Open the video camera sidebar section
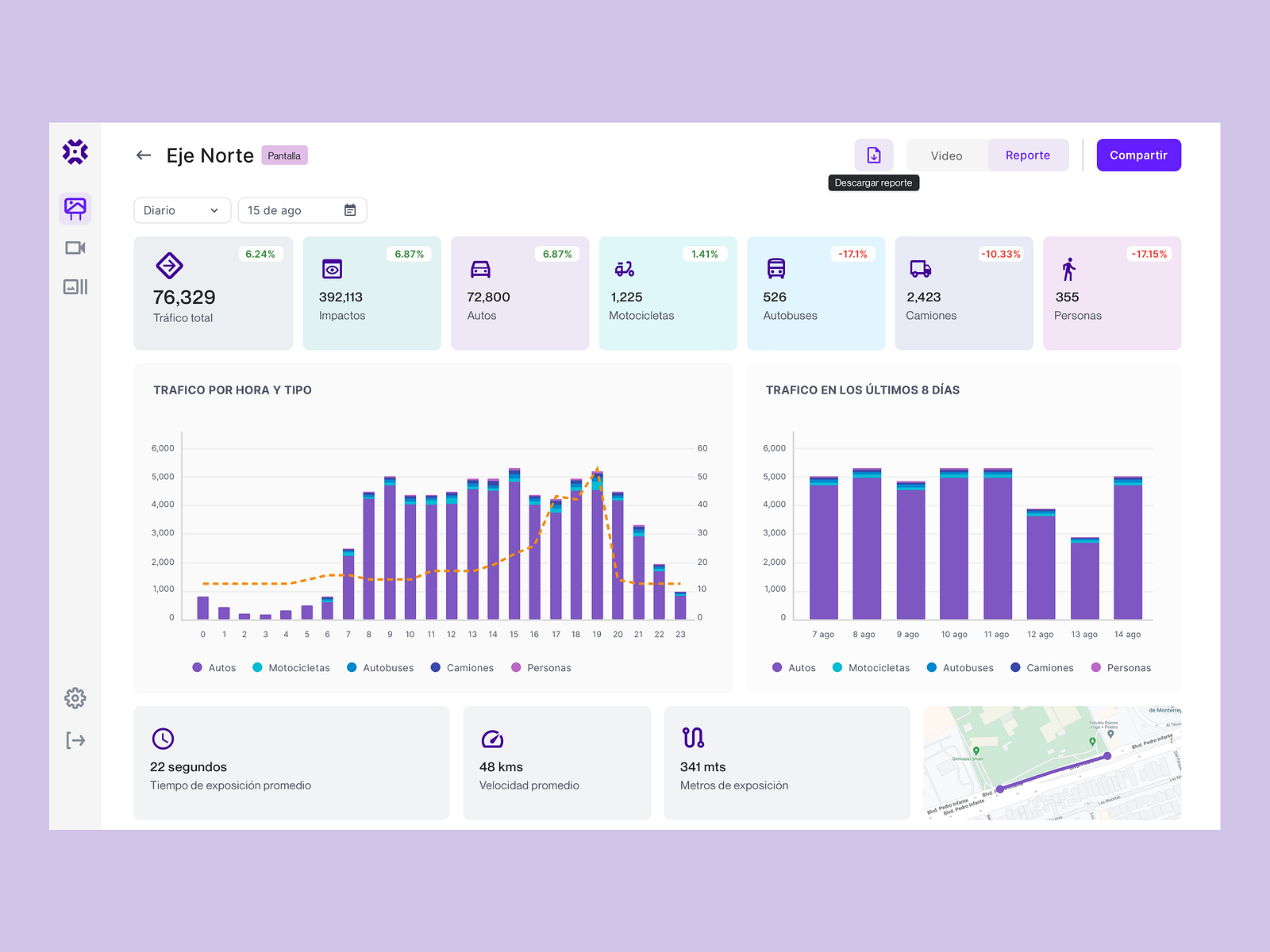 coord(75,248)
